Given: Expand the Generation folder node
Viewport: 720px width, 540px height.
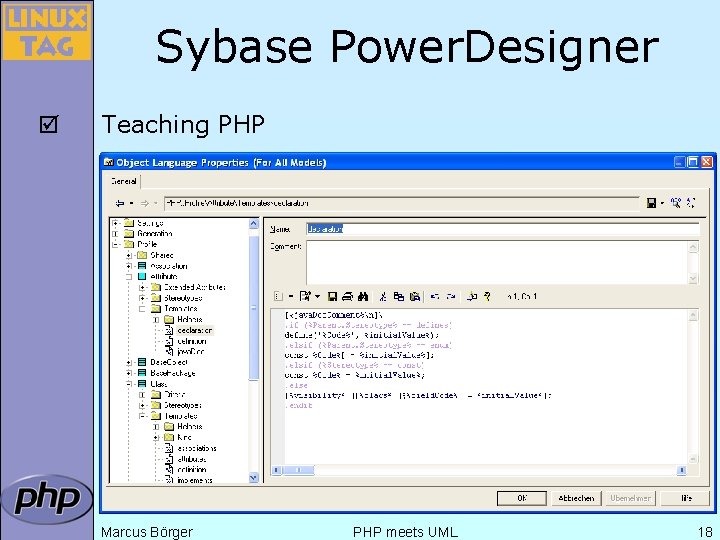Looking at the screenshot, I should tap(116, 234).
